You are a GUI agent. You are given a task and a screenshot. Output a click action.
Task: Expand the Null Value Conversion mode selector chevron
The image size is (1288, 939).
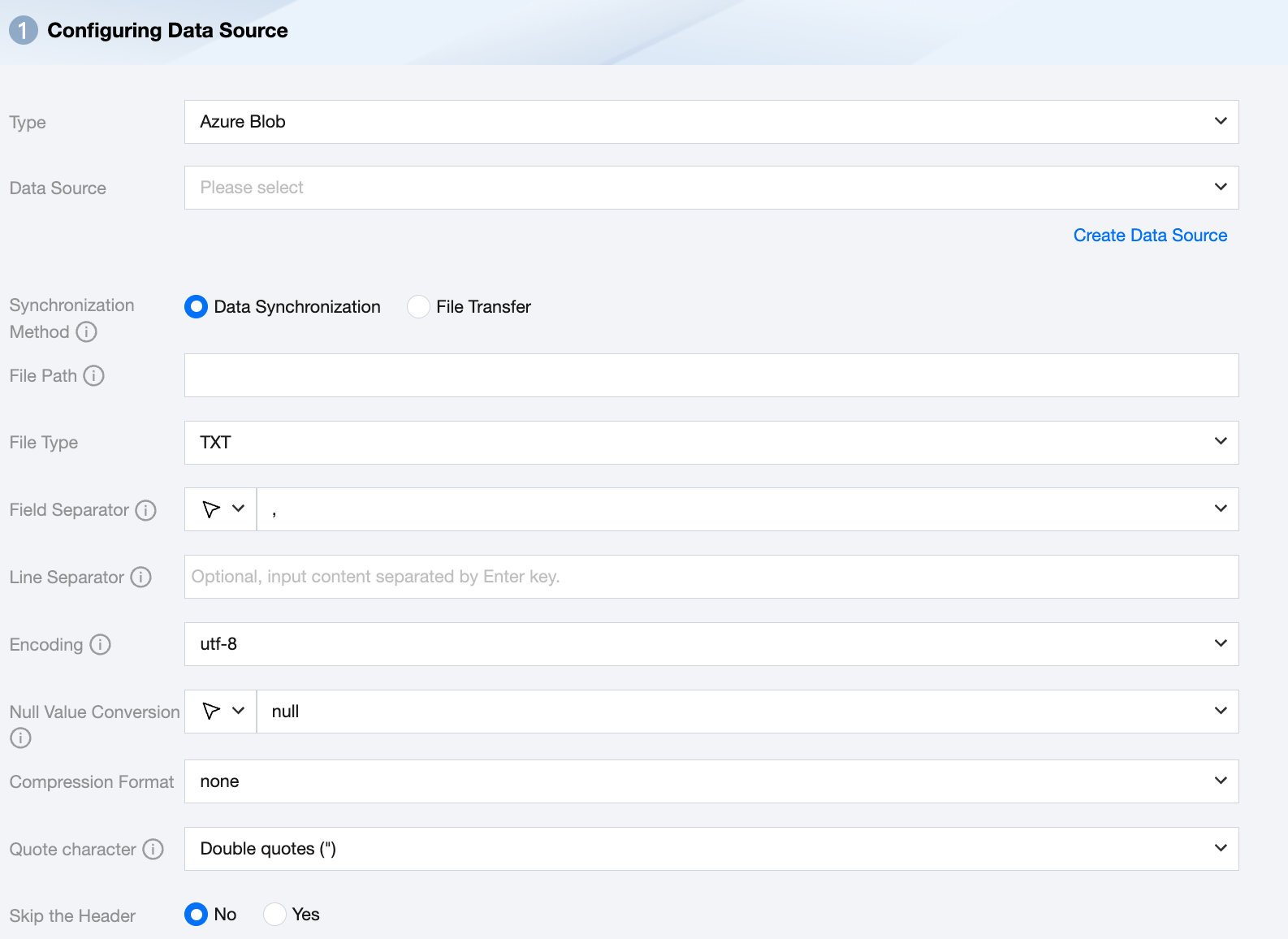point(239,711)
